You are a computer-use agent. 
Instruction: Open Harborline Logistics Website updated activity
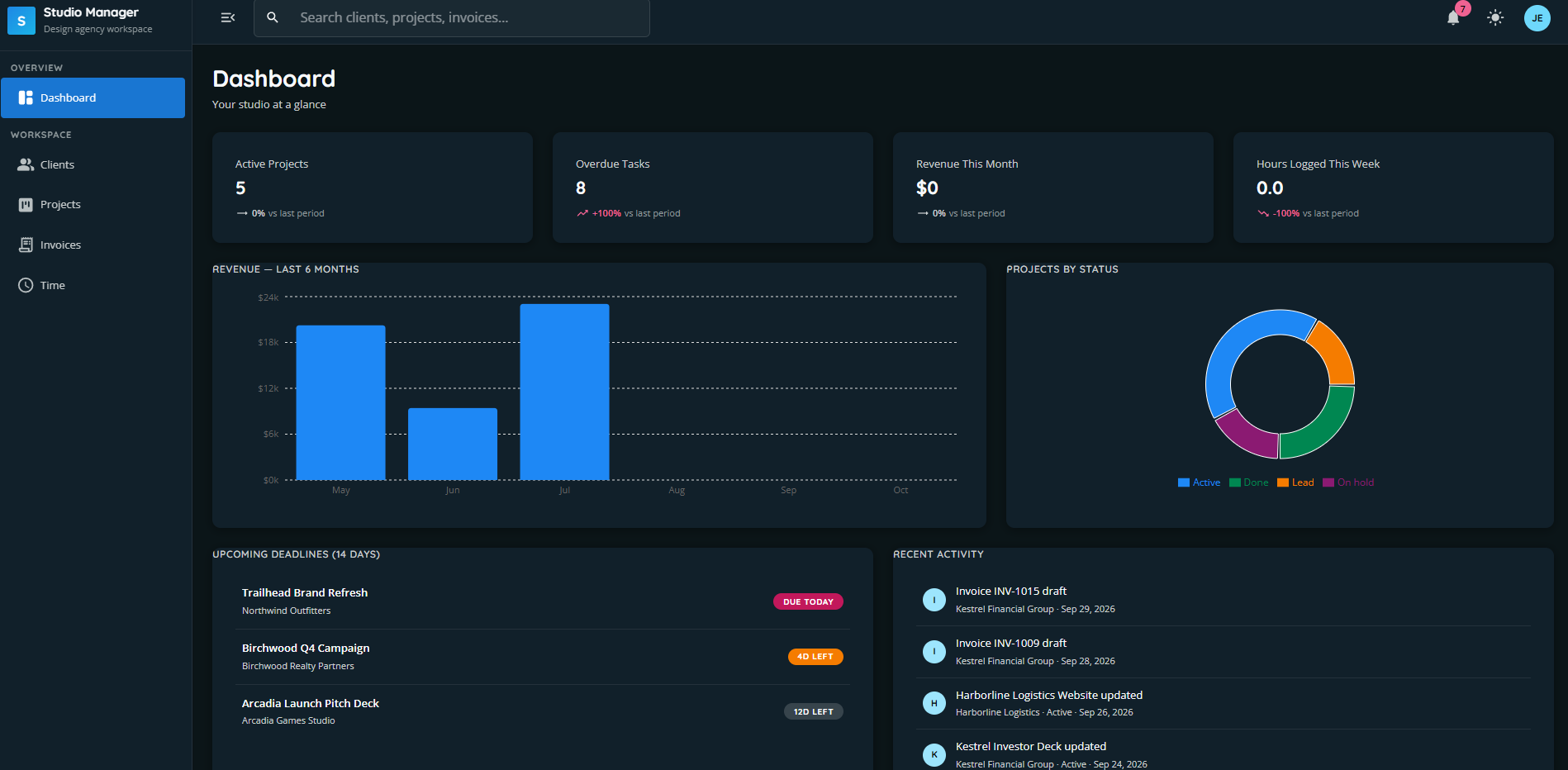click(x=1224, y=703)
